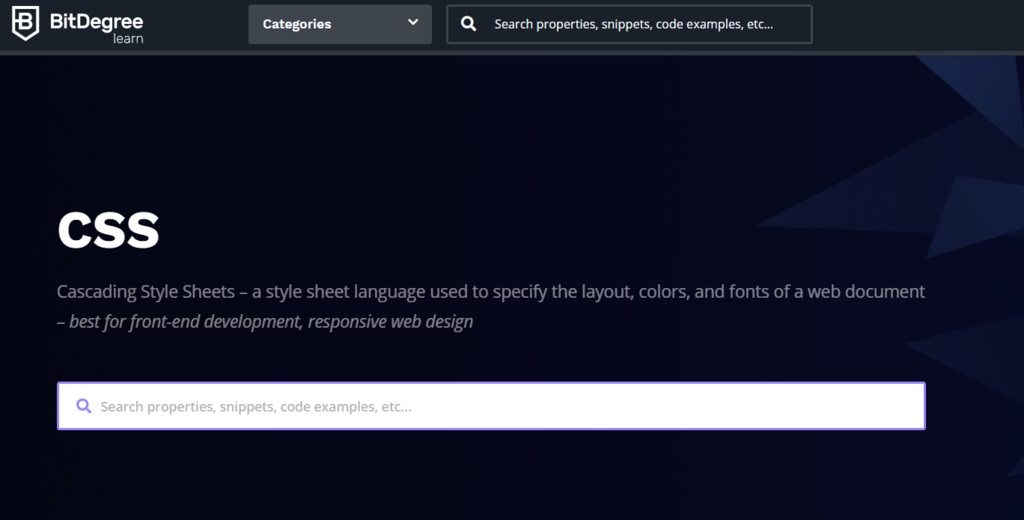
Task: Click the right end of the main search box
Action: click(x=900, y=406)
